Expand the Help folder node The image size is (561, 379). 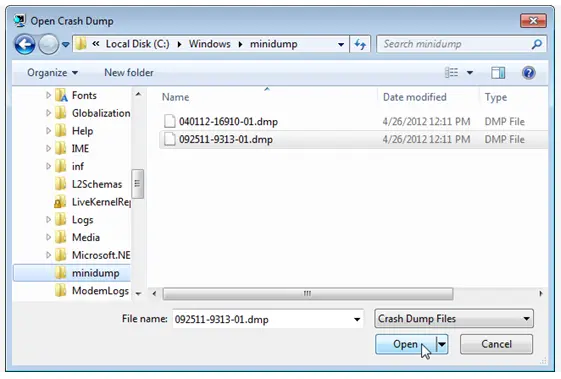pos(48,131)
